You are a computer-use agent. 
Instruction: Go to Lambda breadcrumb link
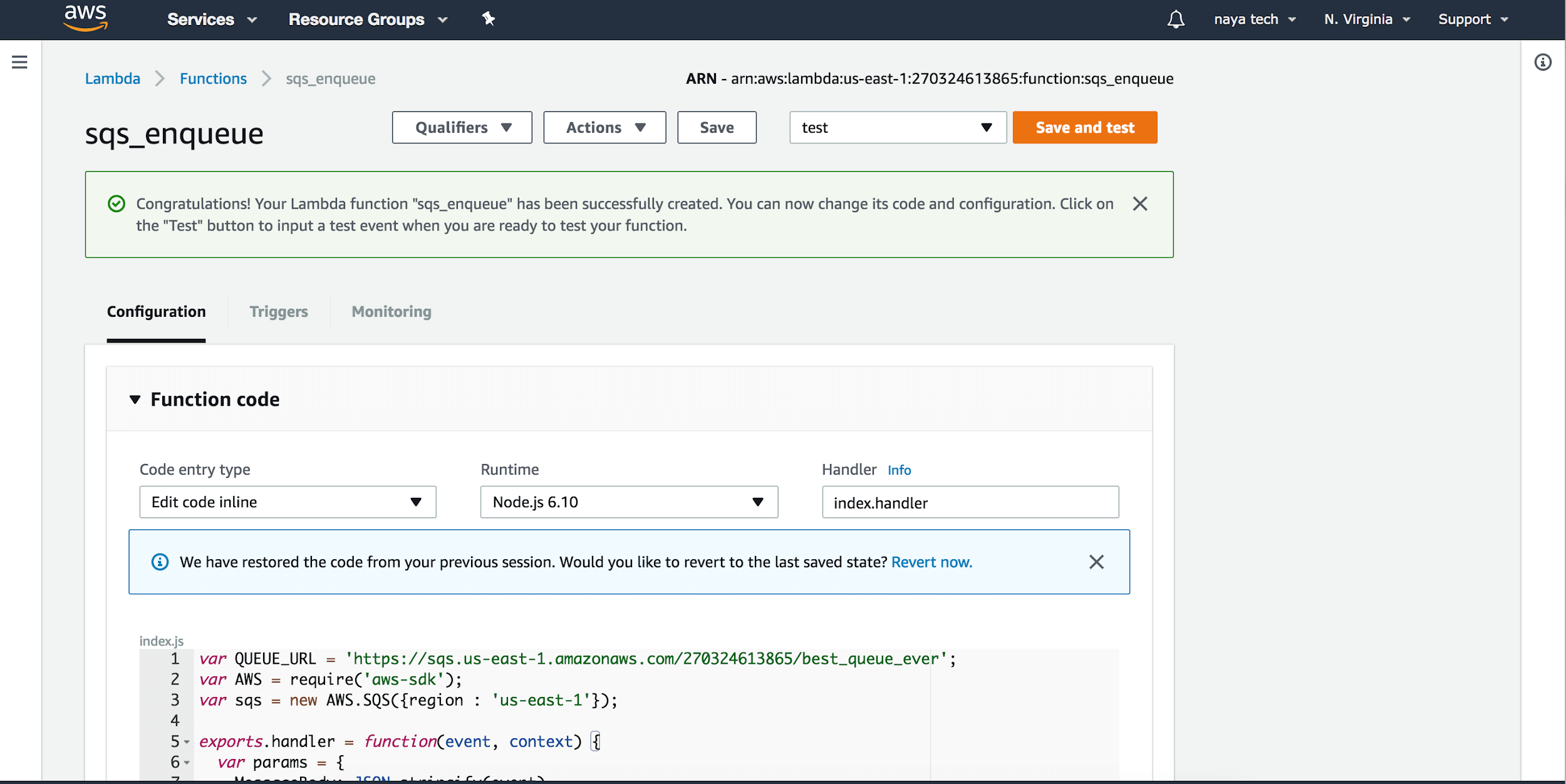(x=113, y=79)
